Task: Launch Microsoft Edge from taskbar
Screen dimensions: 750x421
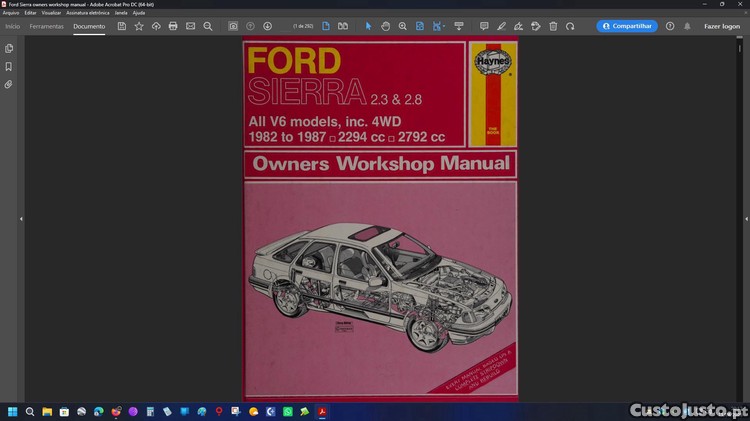Action: pos(99,411)
